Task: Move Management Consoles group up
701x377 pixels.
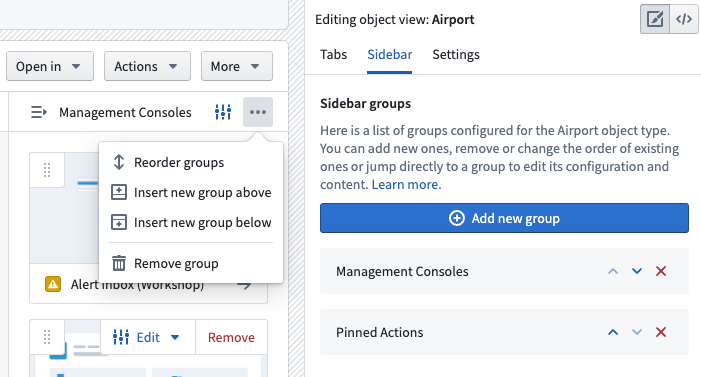Action: (x=613, y=271)
